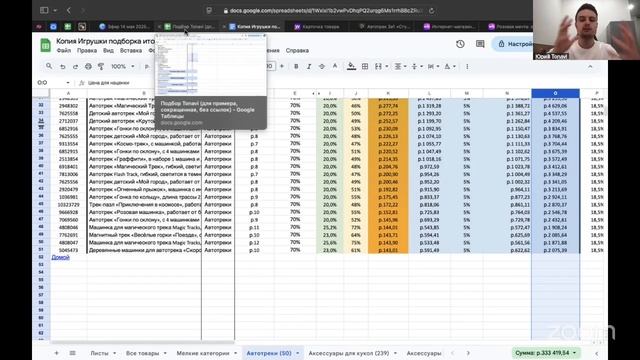Click the Деревянные машинки для автотрека cell
640x360 pixels.
point(144,250)
